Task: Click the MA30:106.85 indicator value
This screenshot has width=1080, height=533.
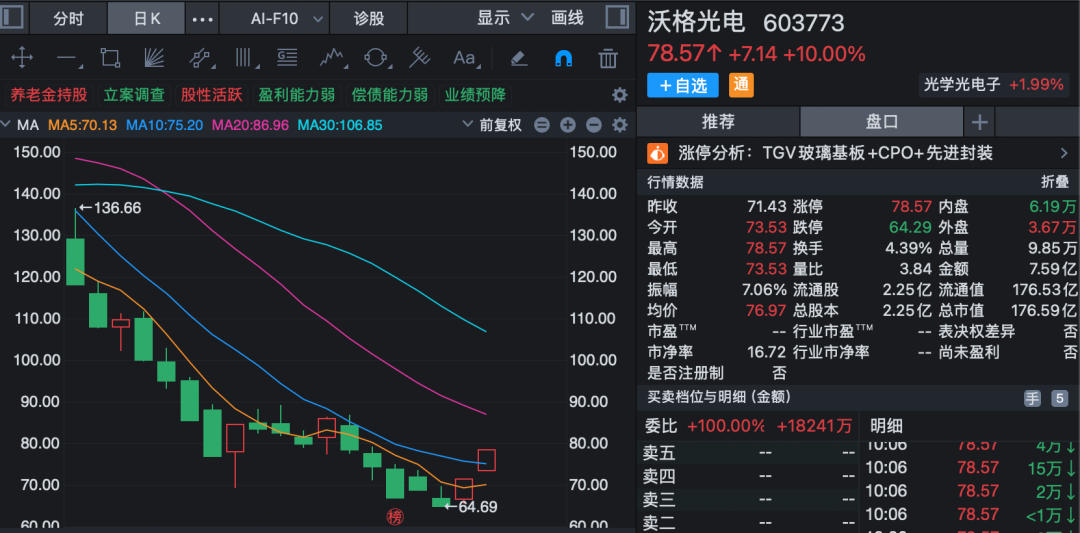Action: (340, 125)
